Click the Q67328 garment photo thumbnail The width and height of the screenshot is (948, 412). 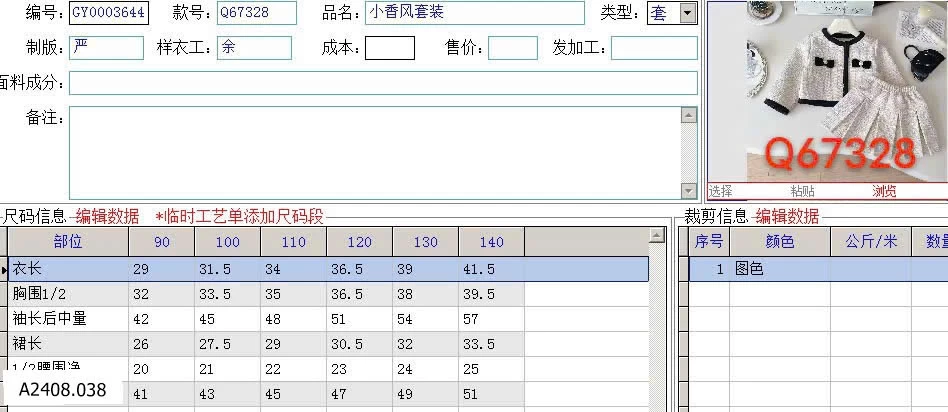coord(828,91)
